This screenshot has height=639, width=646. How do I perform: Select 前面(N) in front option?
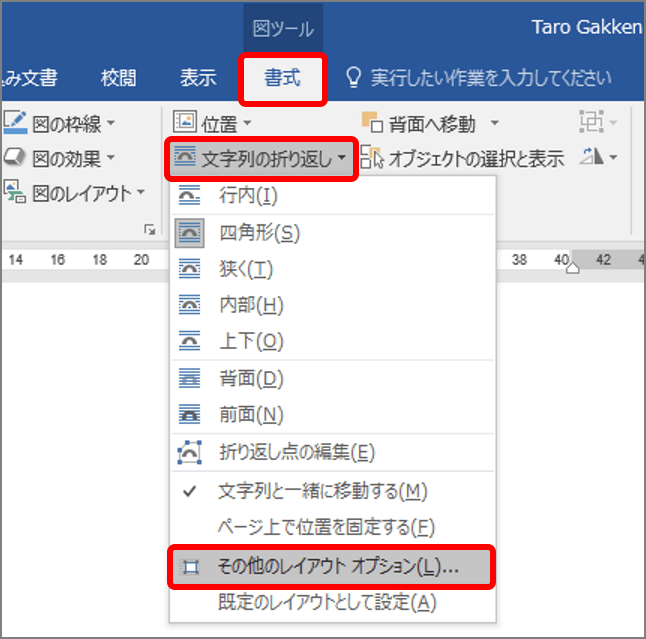tap(332, 415)
